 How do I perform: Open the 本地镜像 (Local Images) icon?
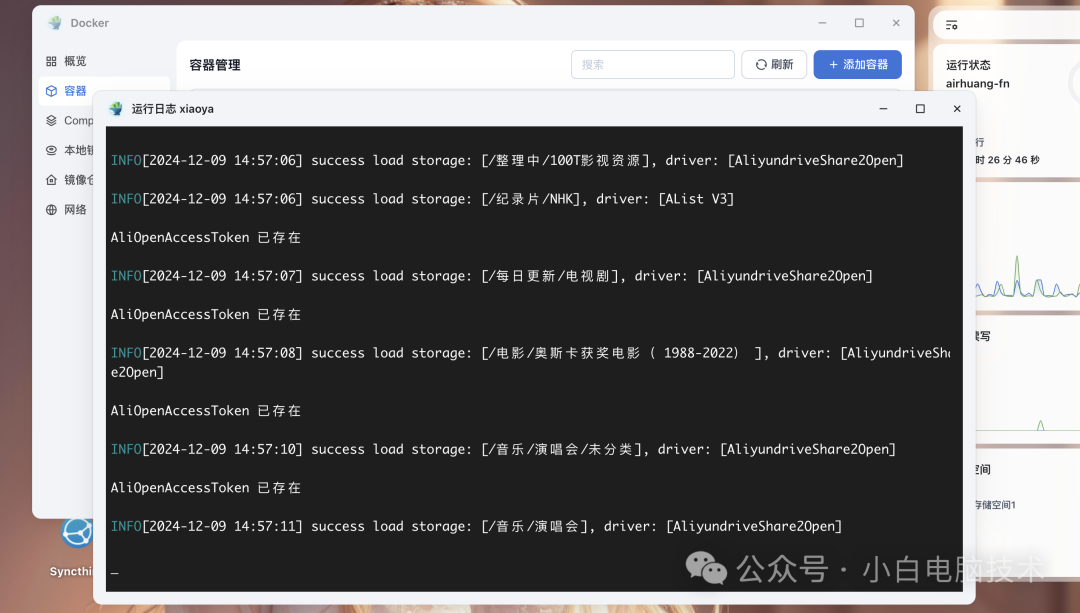(51, 150)
